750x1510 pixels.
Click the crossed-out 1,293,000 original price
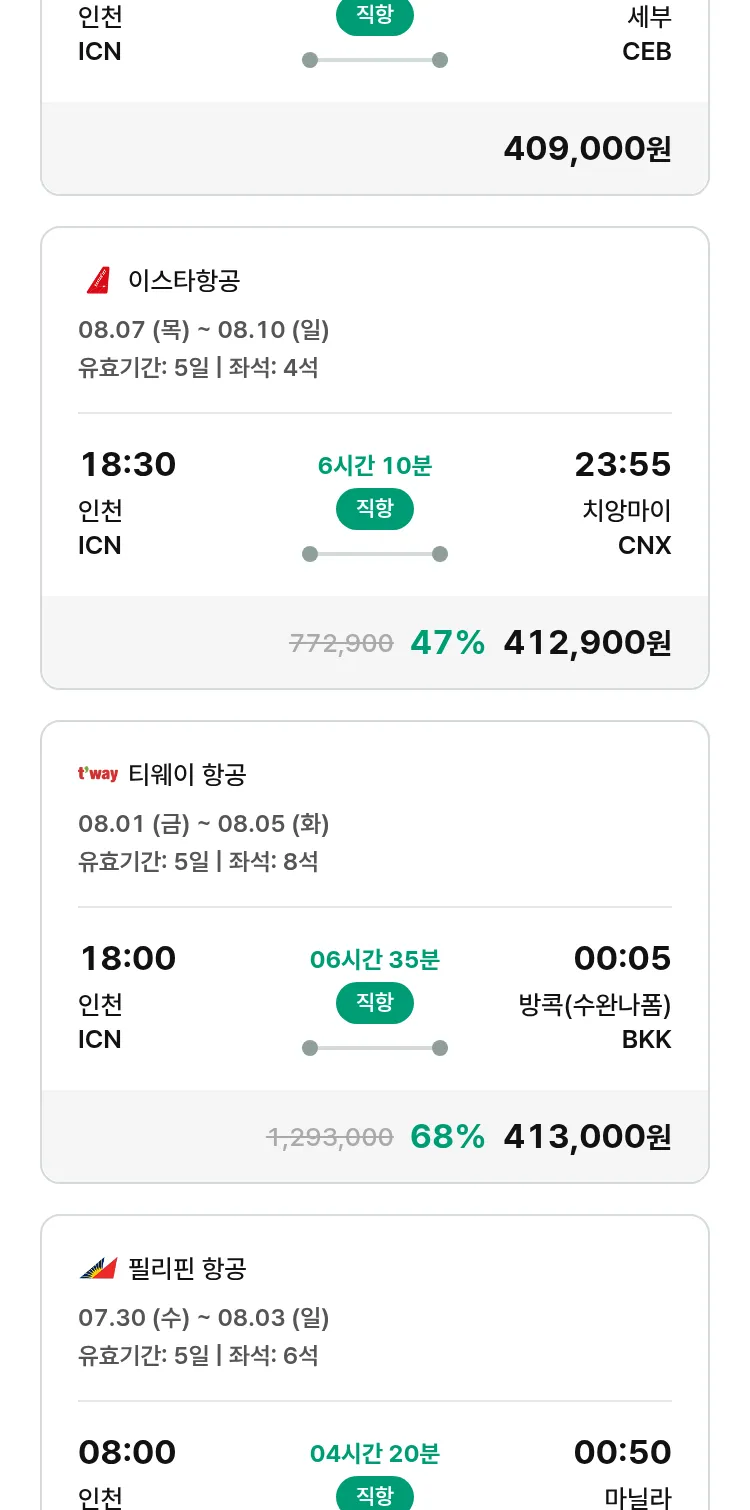coord(330,1137)
